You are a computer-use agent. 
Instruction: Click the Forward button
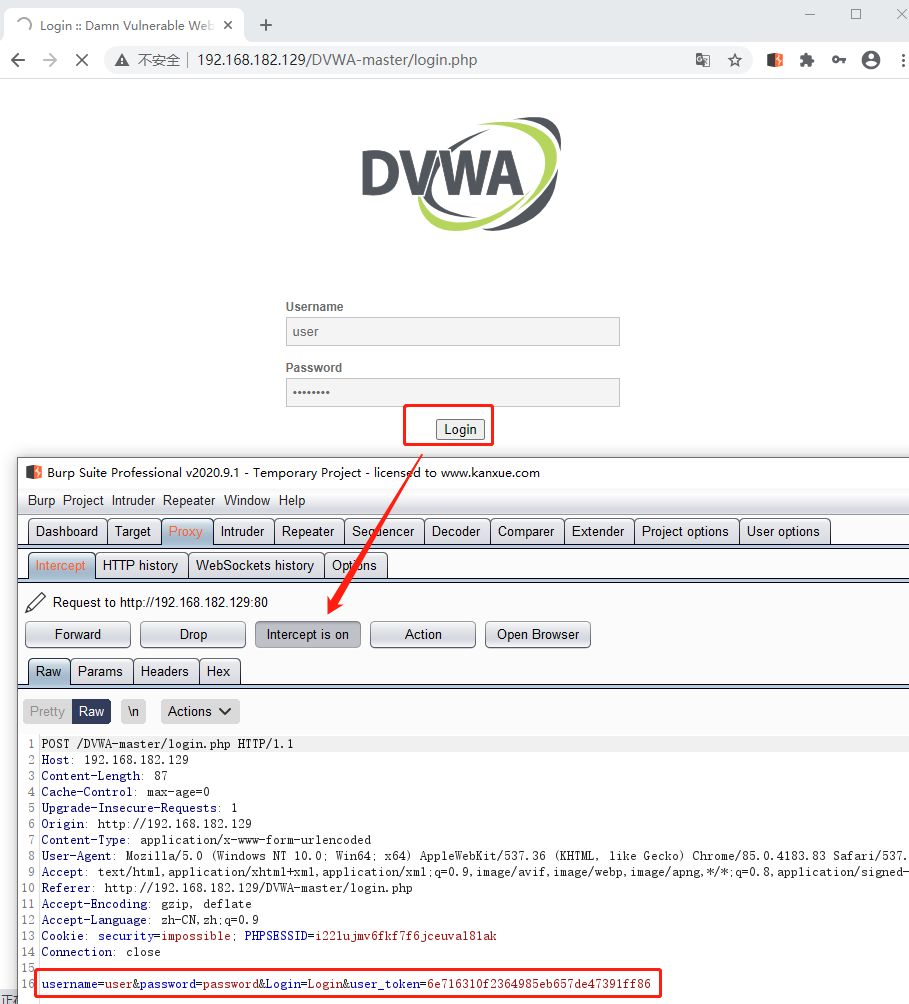(x=78, y=635)
